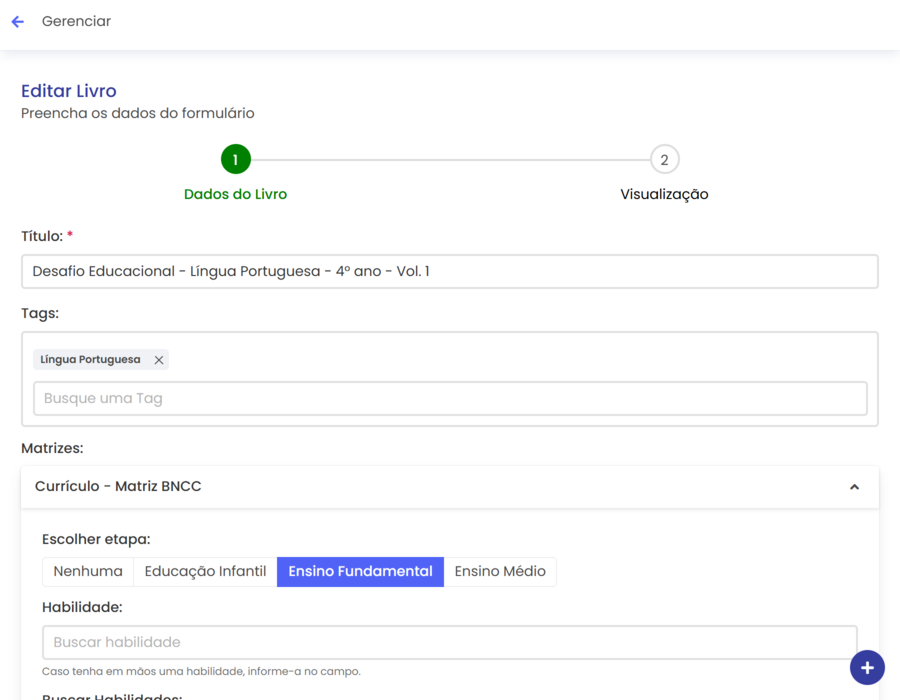Click the Gerenciar header link
Image resolution: width=900 pixels, height=700 pixels.
pos(76,21)
